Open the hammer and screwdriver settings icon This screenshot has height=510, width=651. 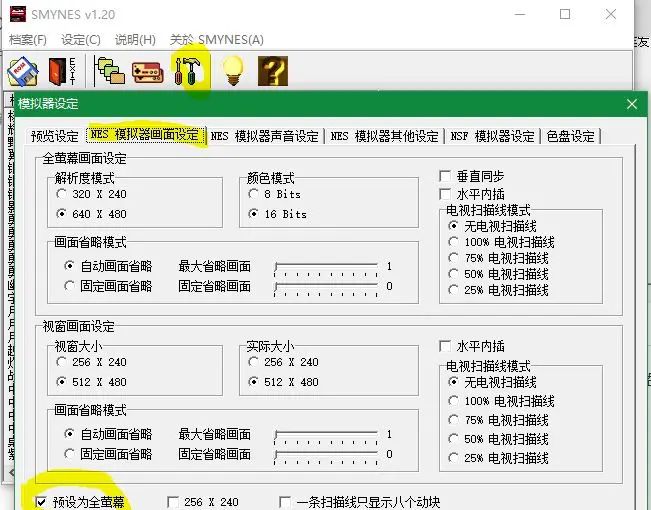pyautogui.click(x=188, y=71)
